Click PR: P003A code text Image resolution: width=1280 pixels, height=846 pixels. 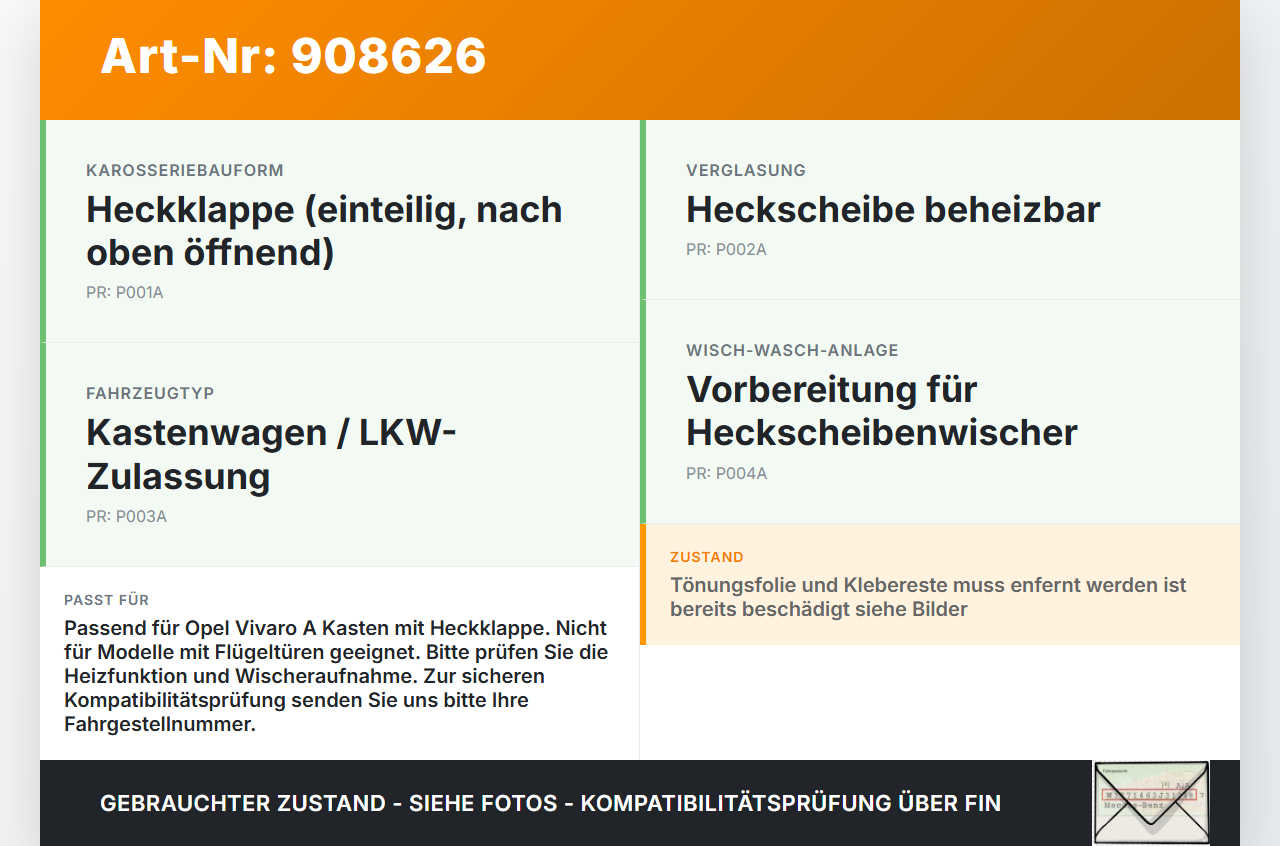pos(126,517)
